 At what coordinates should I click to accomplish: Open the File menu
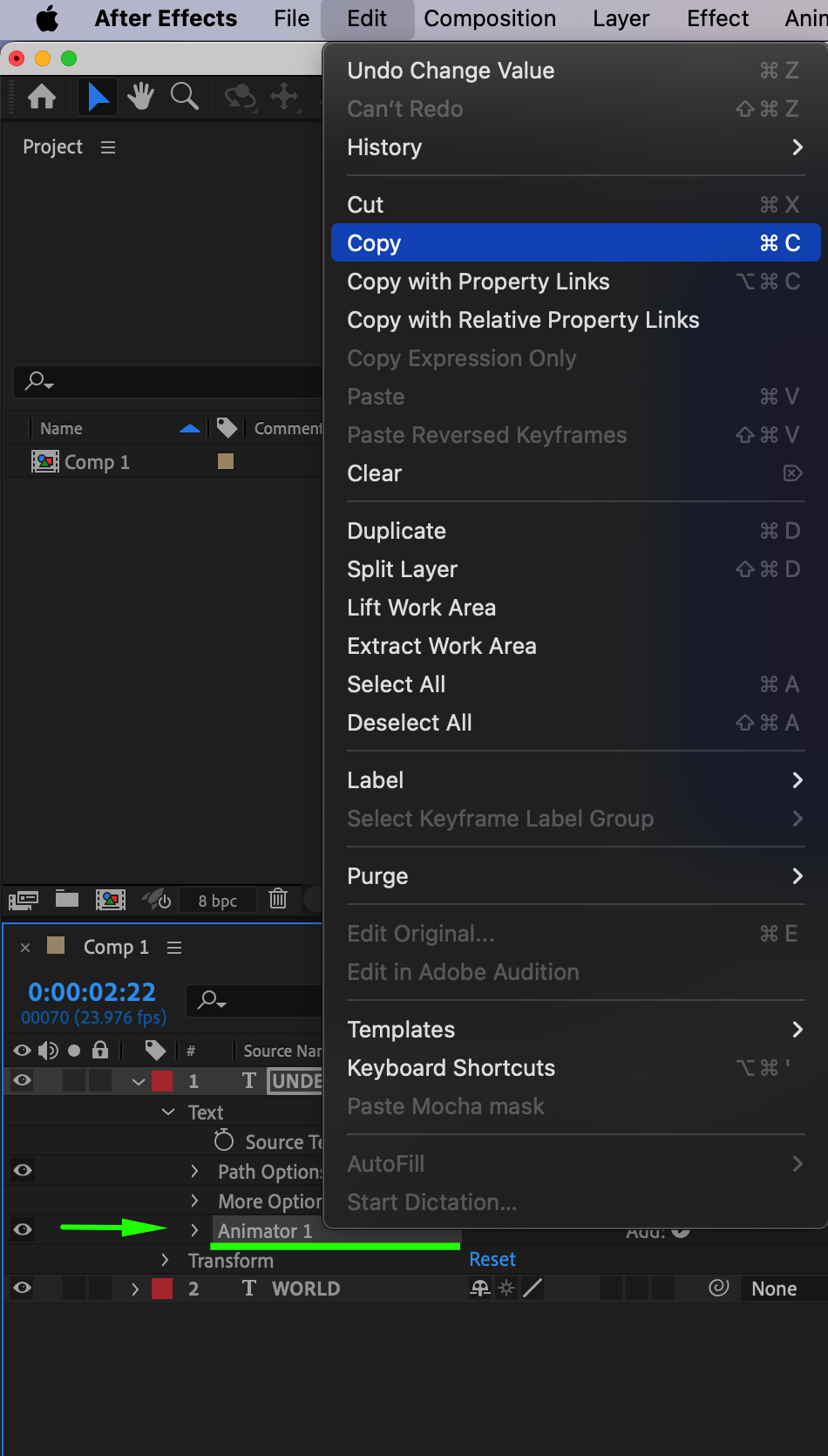(x=291, y=18)
